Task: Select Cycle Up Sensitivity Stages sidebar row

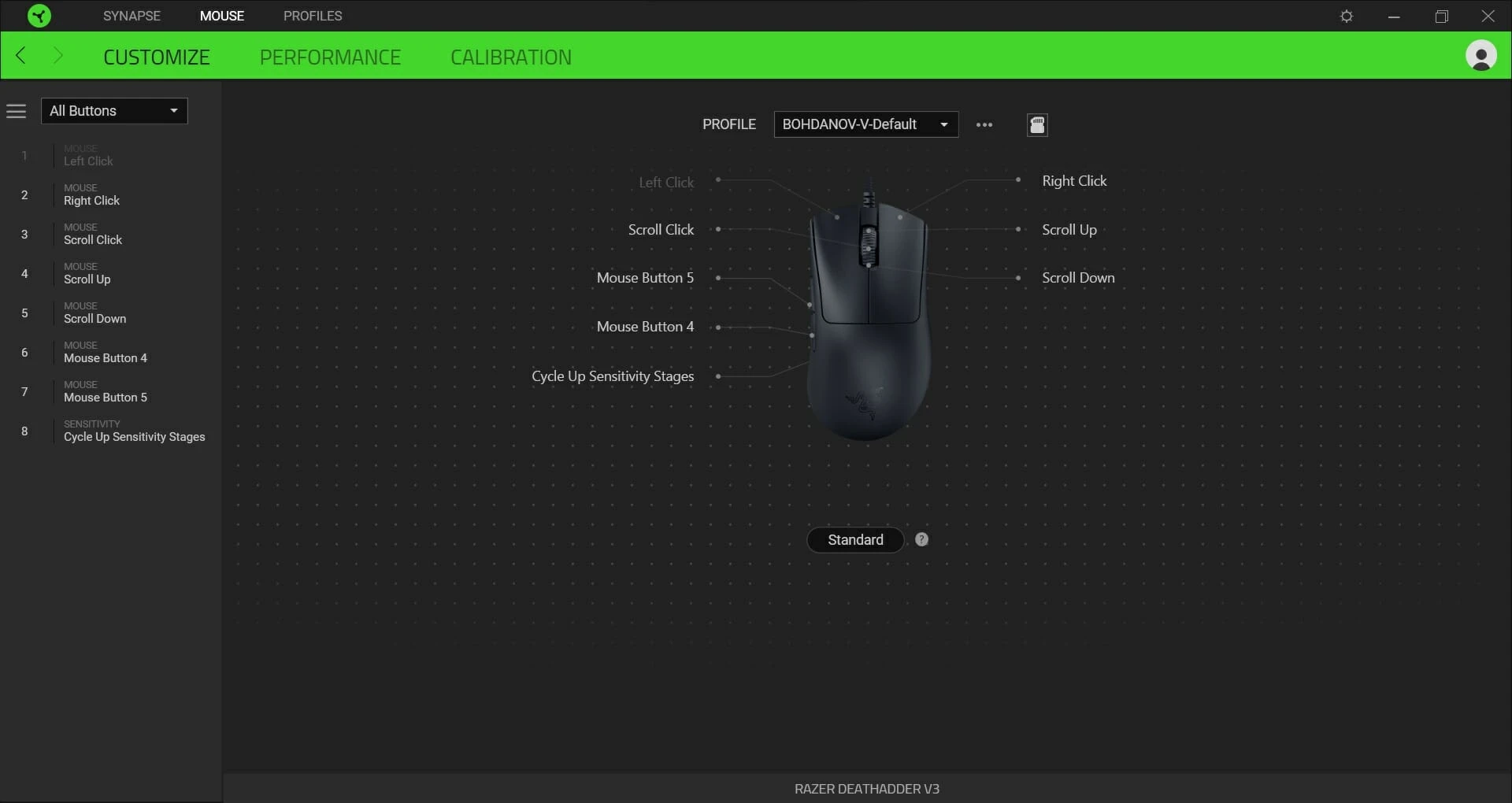Action: tap(110, 431)
